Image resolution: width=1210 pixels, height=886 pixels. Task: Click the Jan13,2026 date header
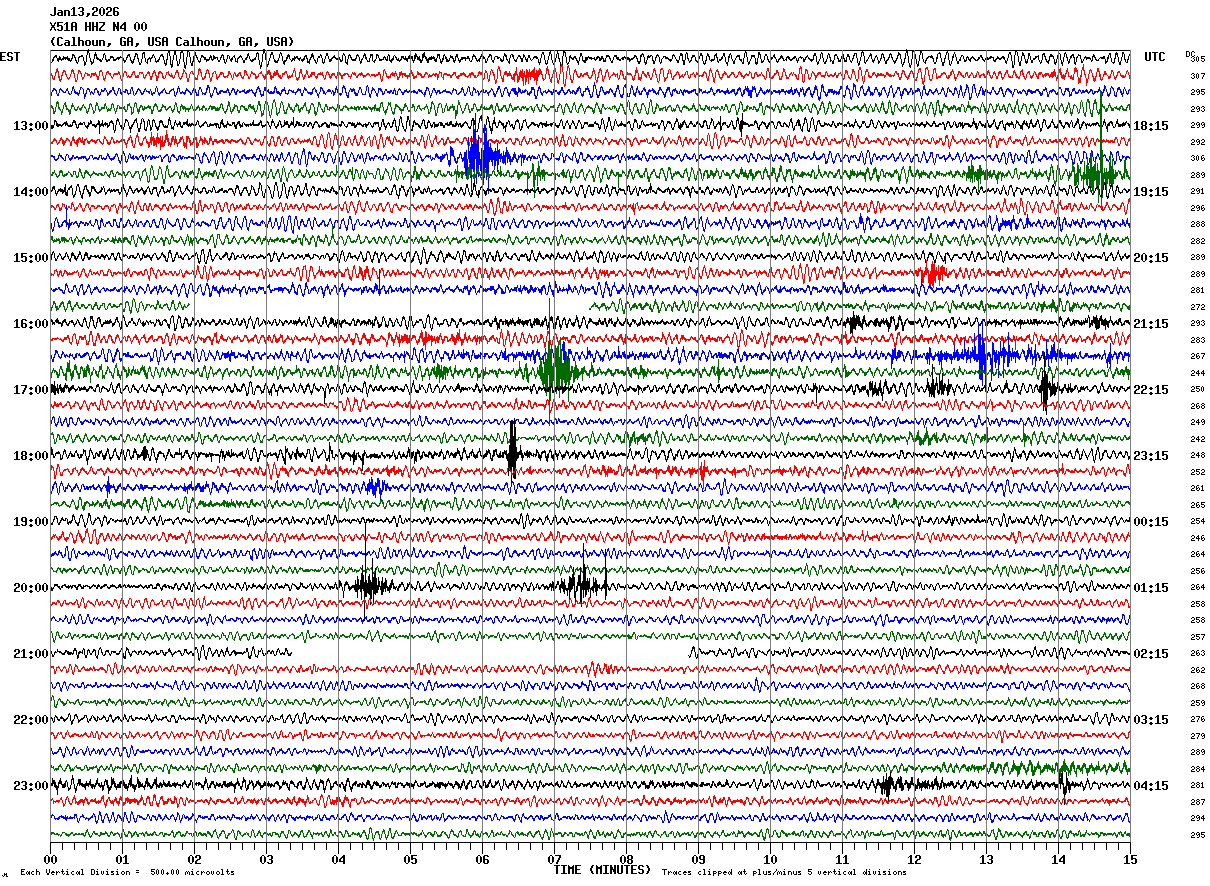coord(84,12)
